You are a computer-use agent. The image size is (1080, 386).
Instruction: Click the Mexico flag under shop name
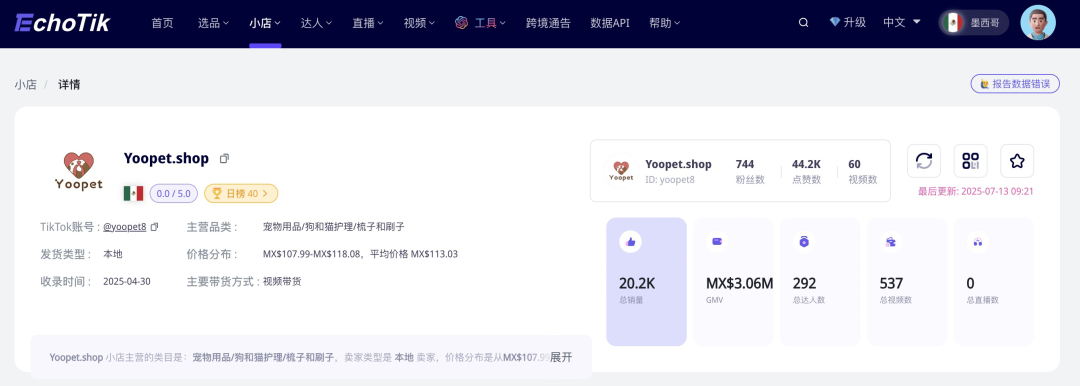click(133, 193)
